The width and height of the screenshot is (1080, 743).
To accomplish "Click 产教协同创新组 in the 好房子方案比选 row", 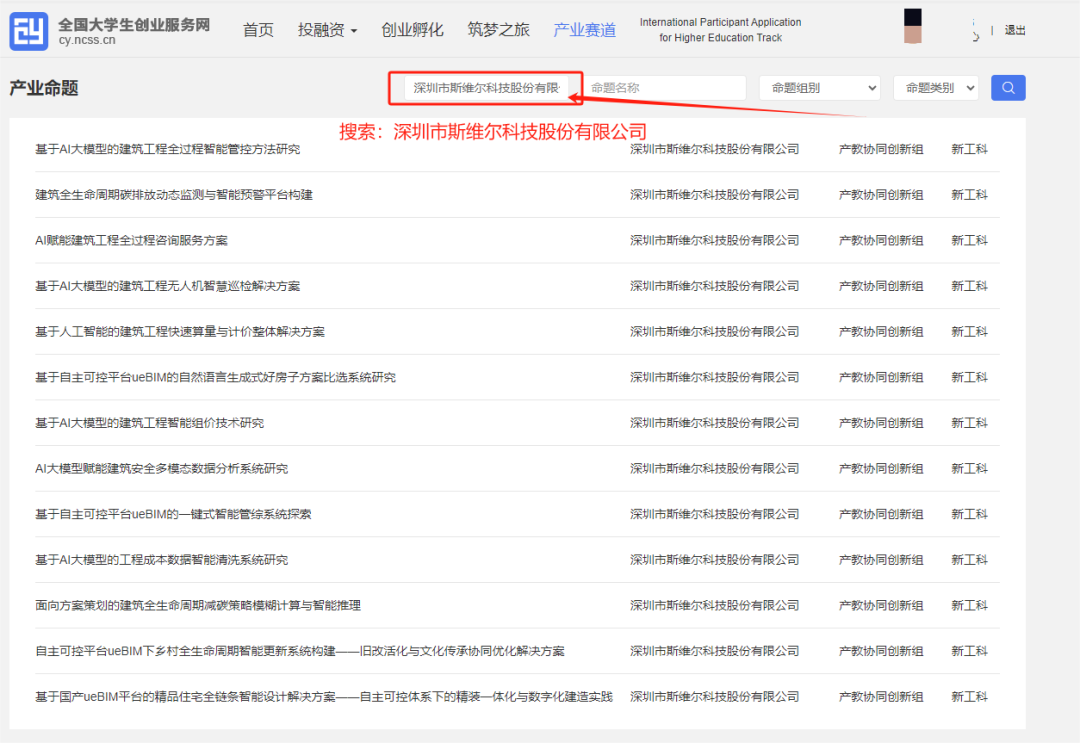I will (x=881, y=377).
